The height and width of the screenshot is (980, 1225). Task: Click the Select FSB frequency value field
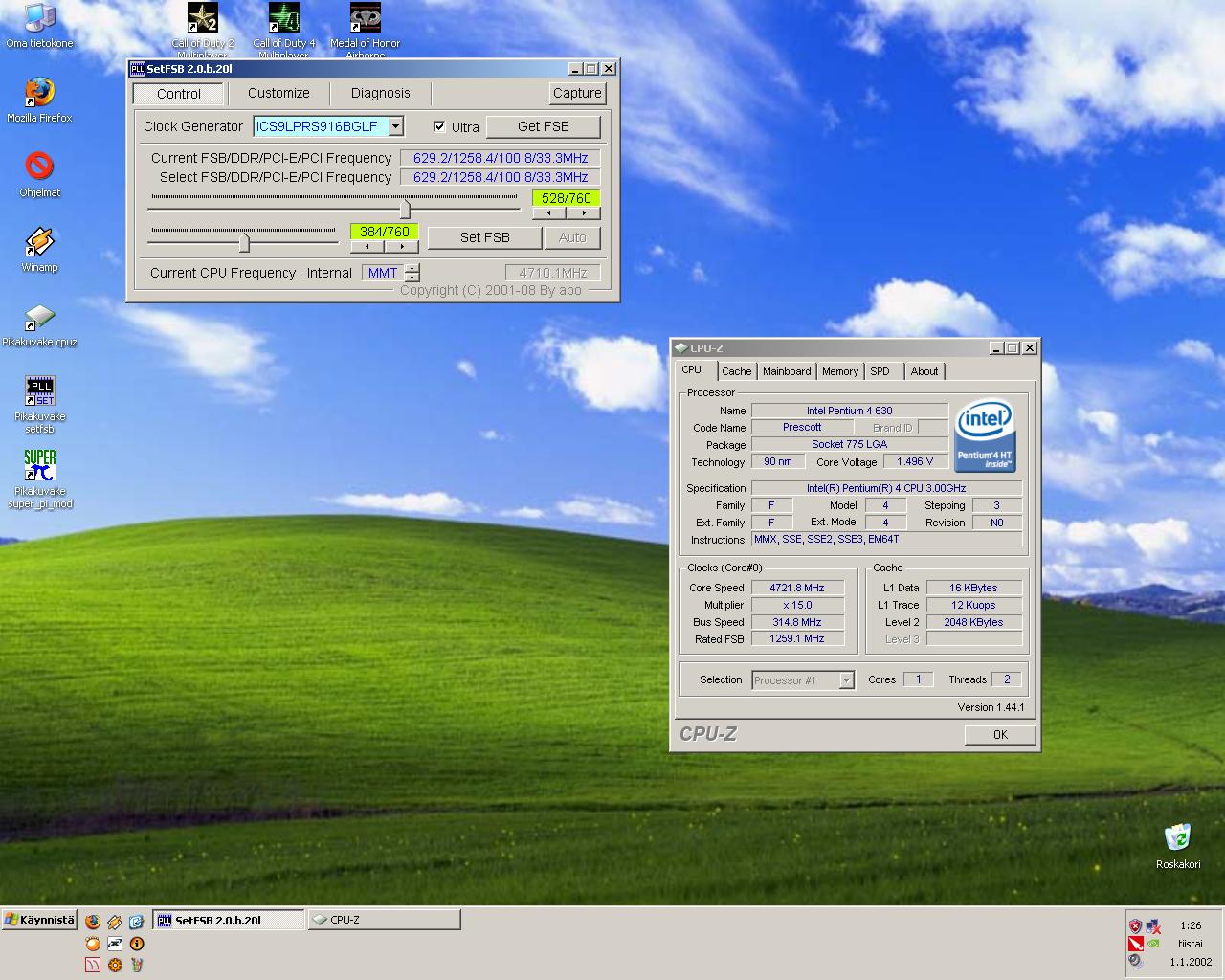pos(501,177)
